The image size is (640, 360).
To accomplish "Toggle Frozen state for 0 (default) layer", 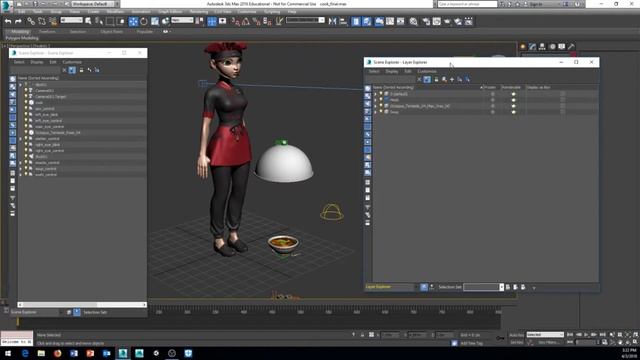I will coord(493,94).
